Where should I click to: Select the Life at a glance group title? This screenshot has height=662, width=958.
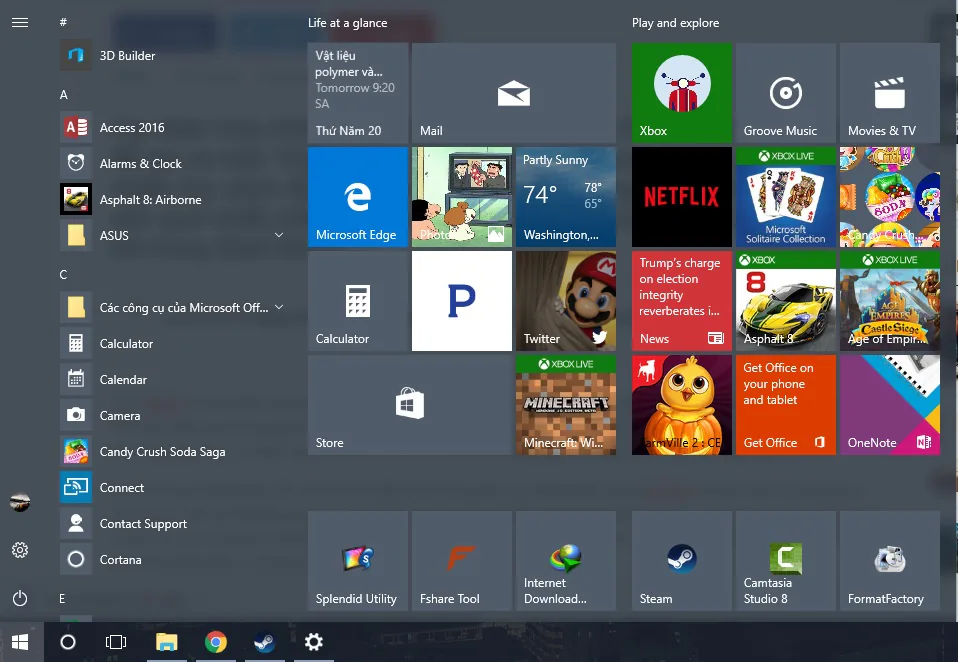(x=348, y=23)
